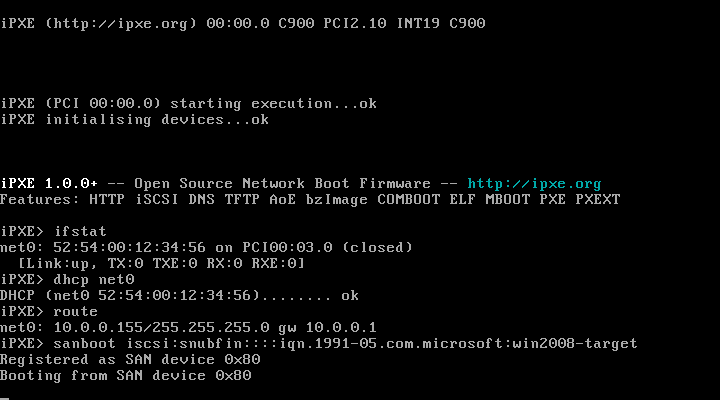Click the sanboot iscsi command line
Viewport: 720px width, 400px height.
click(318, 343)
